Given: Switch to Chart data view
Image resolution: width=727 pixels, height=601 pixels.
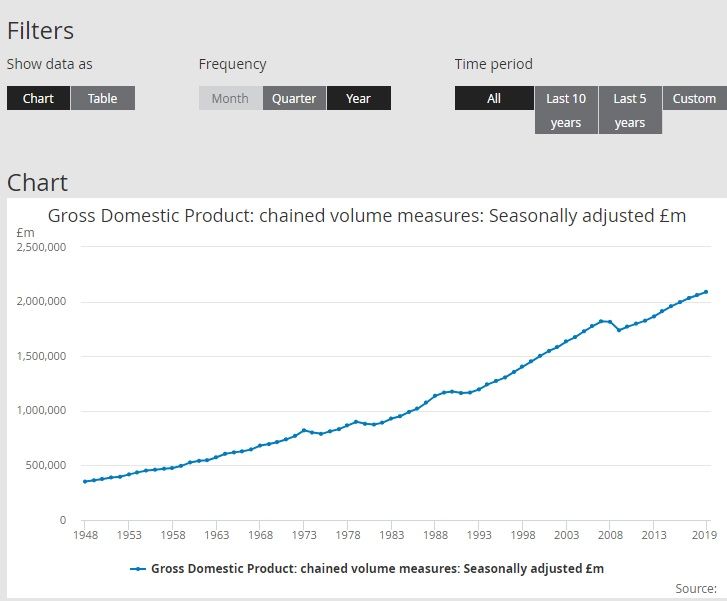Looking at the screenshot, I should pyautogui.click(x=38, y=98).
